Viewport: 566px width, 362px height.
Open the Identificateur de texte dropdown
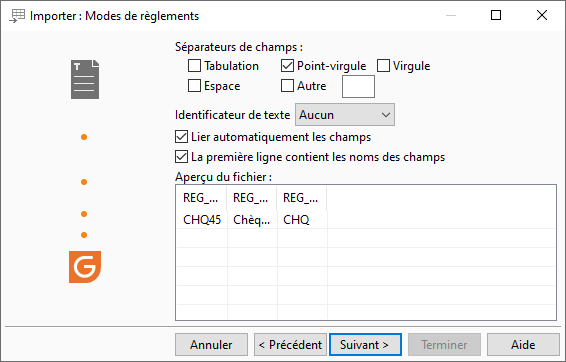point(345,115)
